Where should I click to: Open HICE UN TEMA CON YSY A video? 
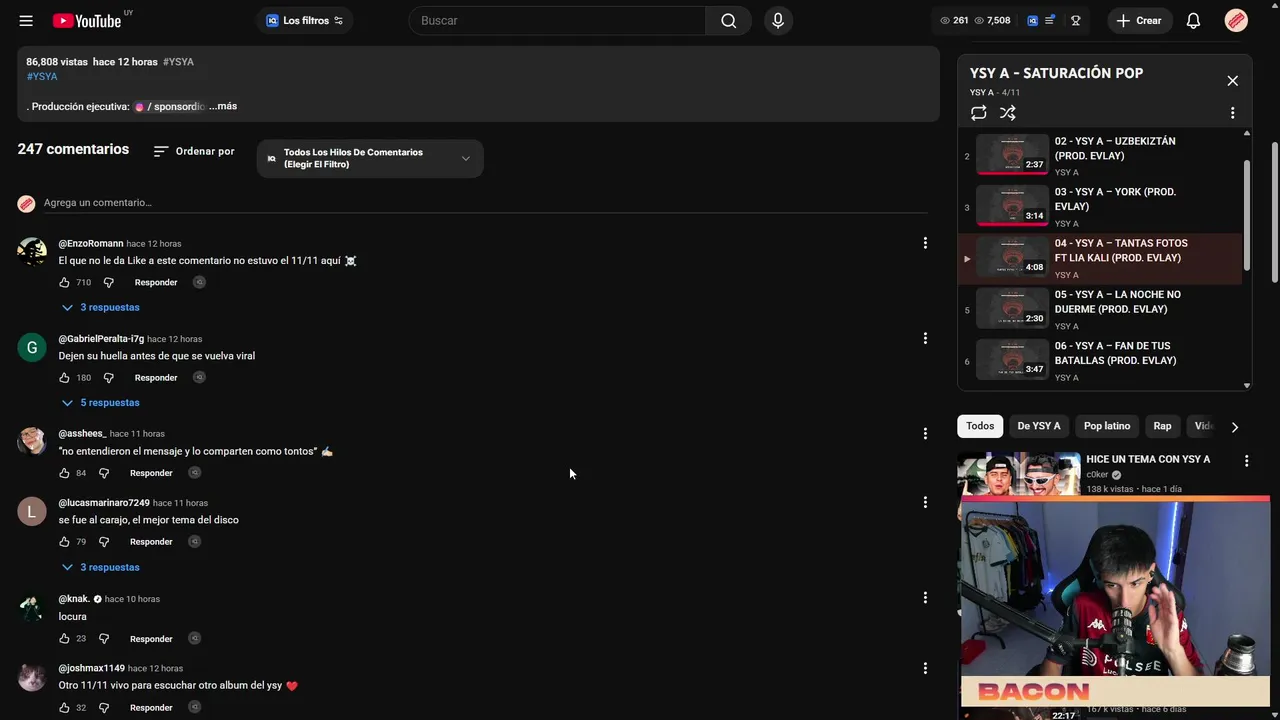(1148, 459)
